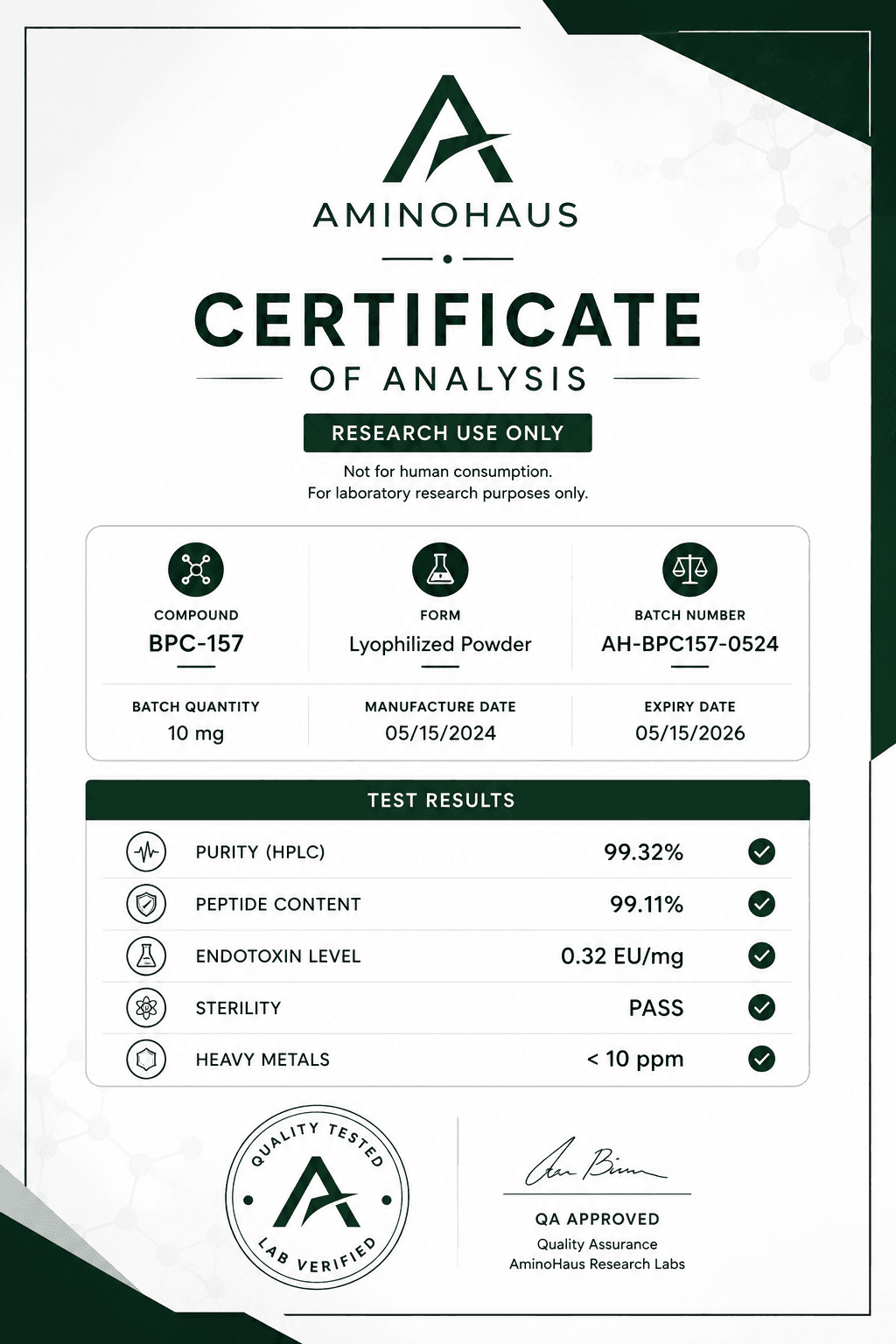Click the HEAVY METALS label
The image size is (896, 1344).
tap(262, 1060)
